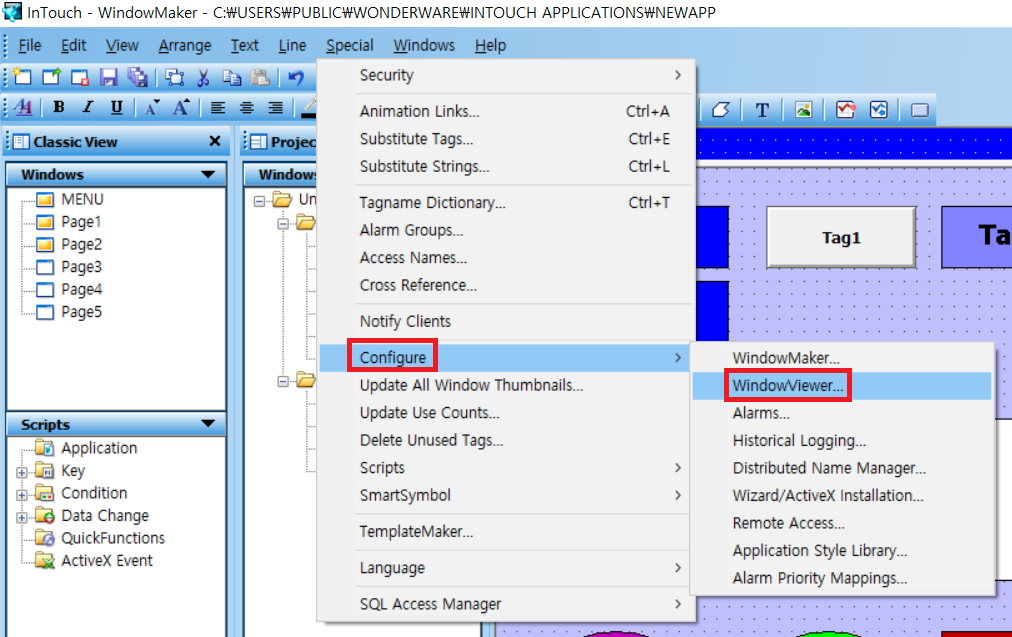Collapse the top Project view tree node

tap(259, 201)
